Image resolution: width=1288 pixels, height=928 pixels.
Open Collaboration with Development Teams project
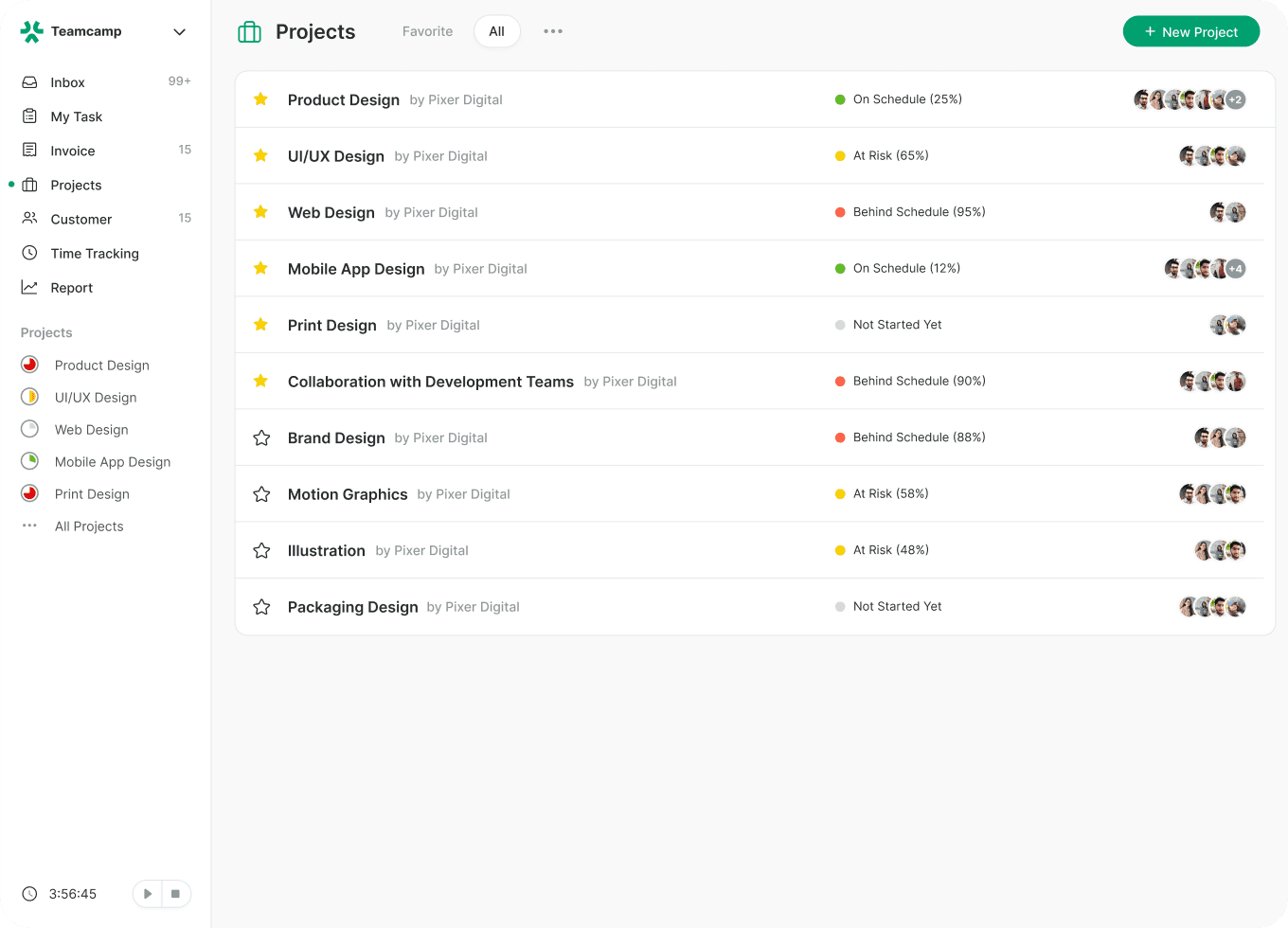pos(430,382)
